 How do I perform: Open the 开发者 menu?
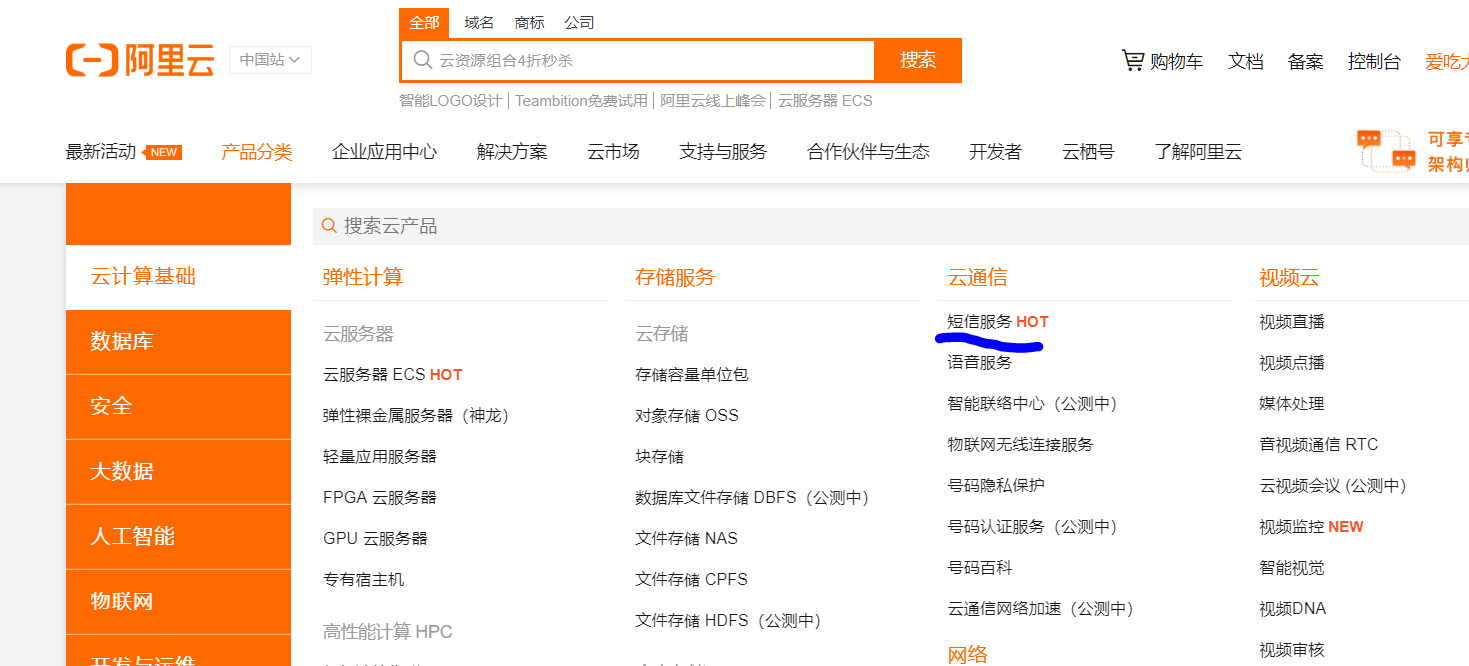pos(995,152)
